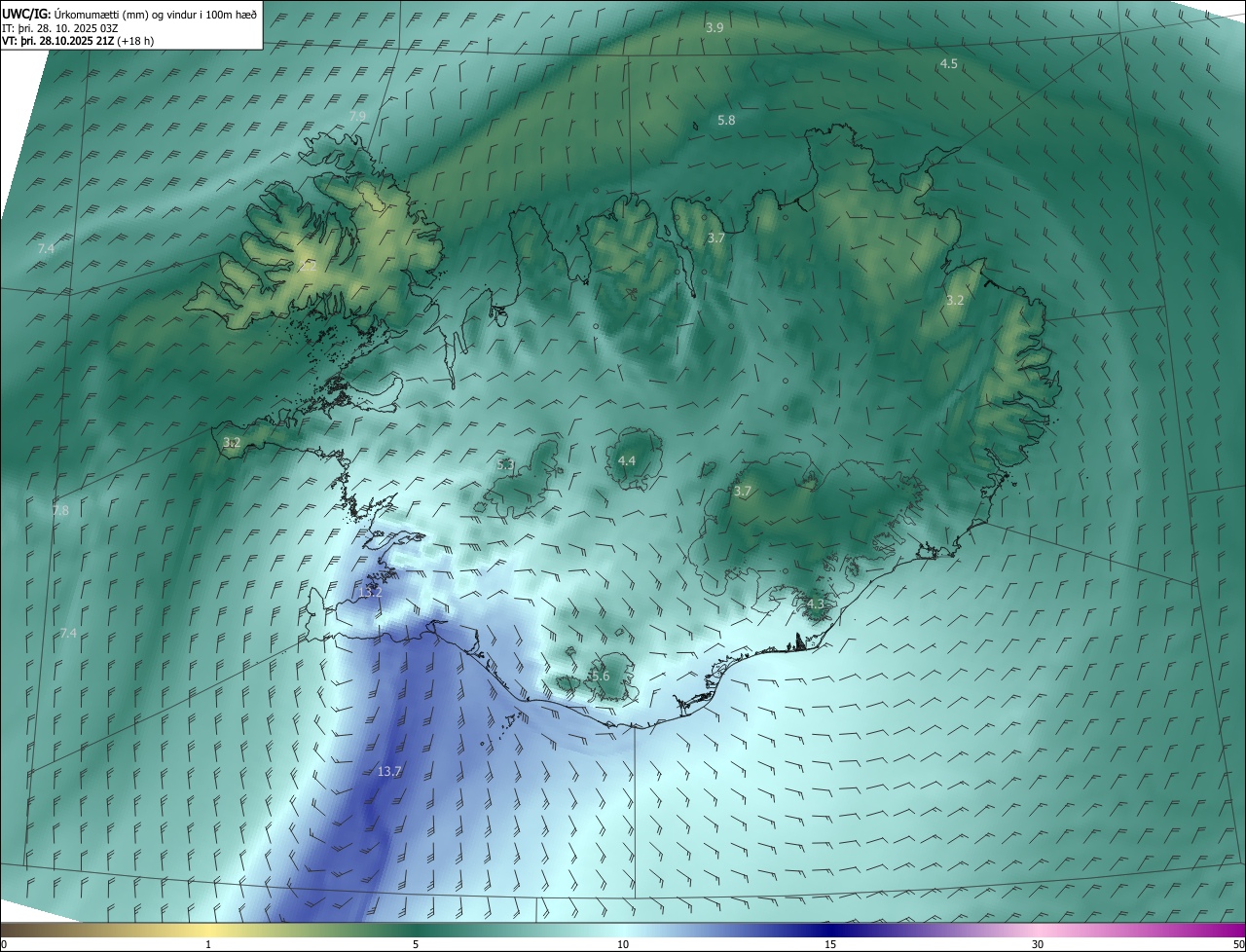Click the 'VT: þri. 28.10.2025 21Z (+18 h)' line

pyautogui.click(x=77, y=41)
